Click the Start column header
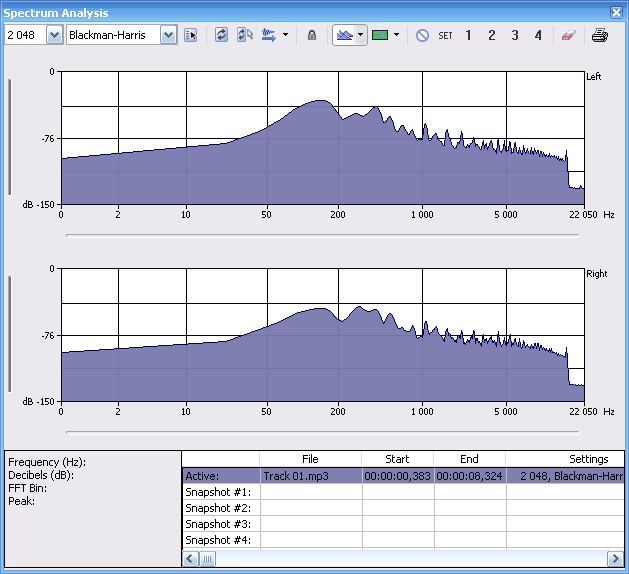 point(397,459)
